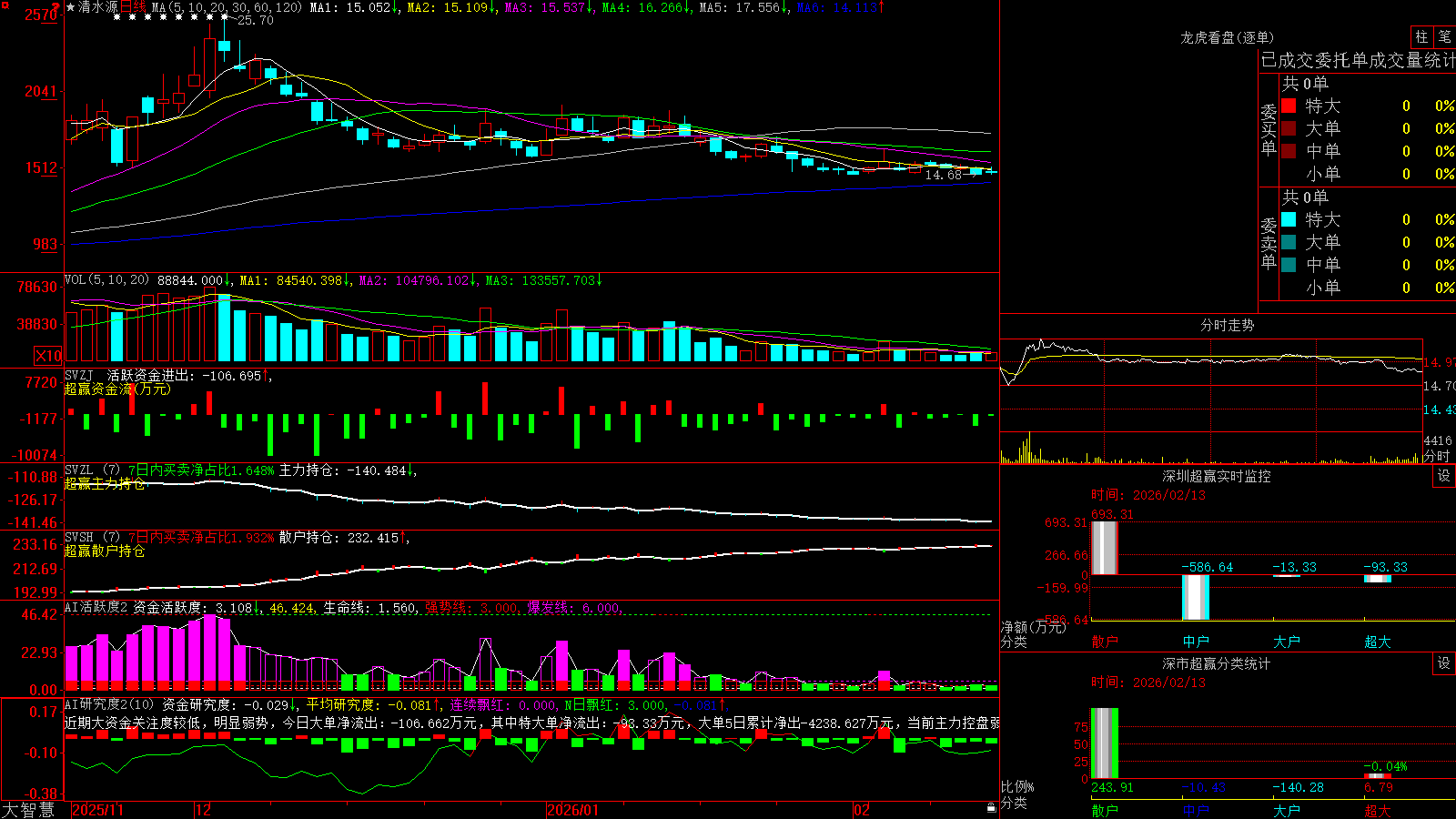Click the star icon beside 清水源

(71, 7)
